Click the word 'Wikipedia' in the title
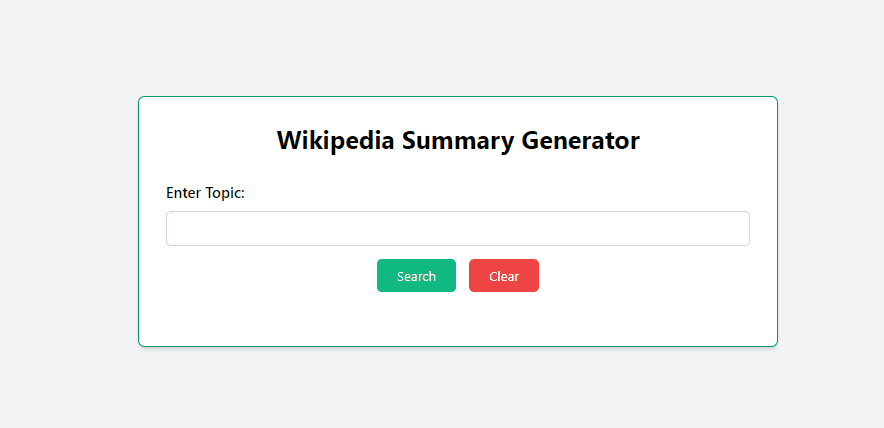The height and width of the screenshot is (428, 884). coord(335,140)
